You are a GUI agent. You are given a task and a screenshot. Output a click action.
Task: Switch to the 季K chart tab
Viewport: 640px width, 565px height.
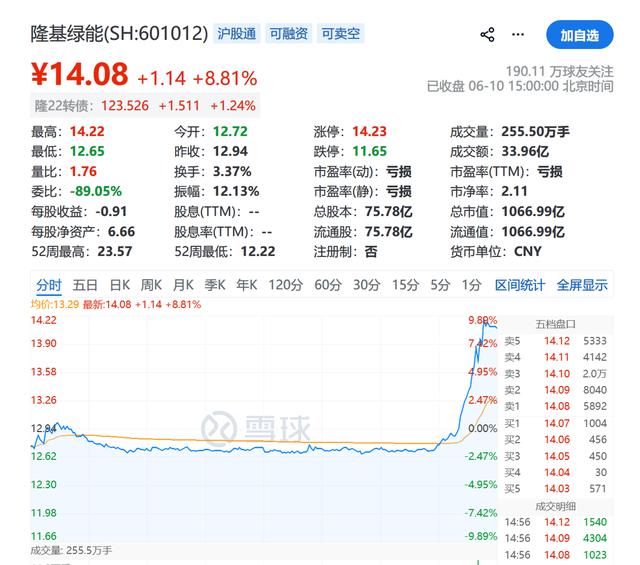pyautogui.click(x=215, y=285)
